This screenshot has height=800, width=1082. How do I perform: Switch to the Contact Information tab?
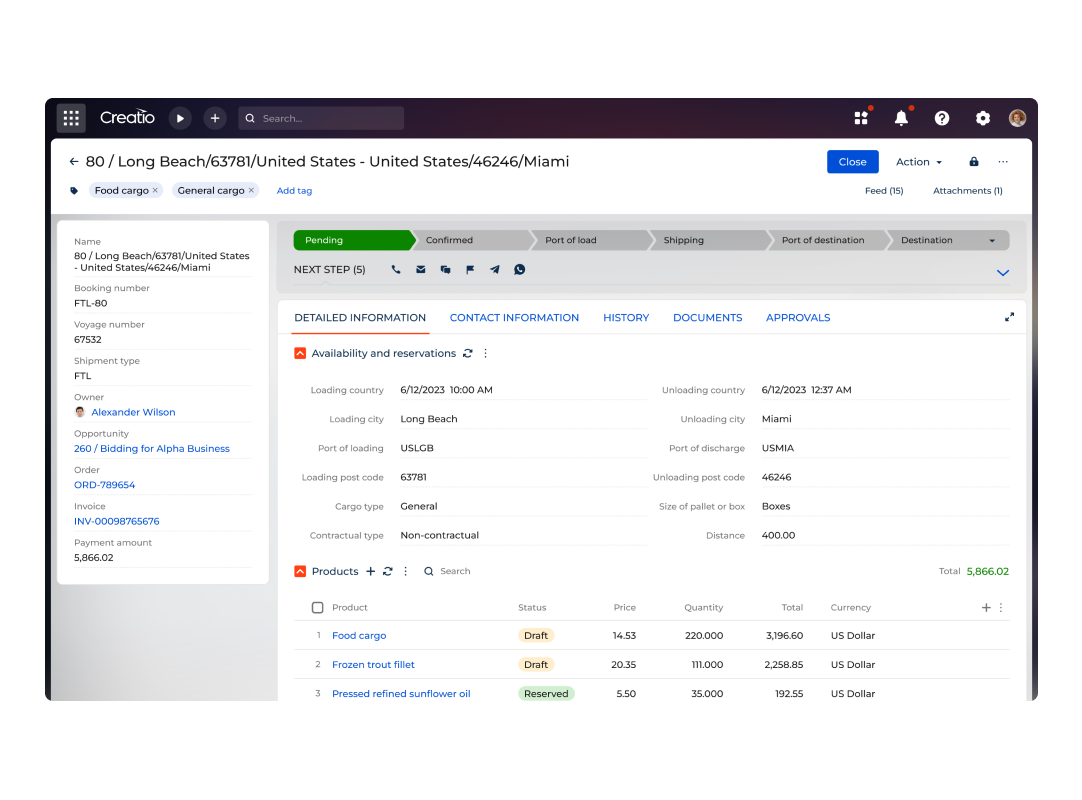[514, 318]
